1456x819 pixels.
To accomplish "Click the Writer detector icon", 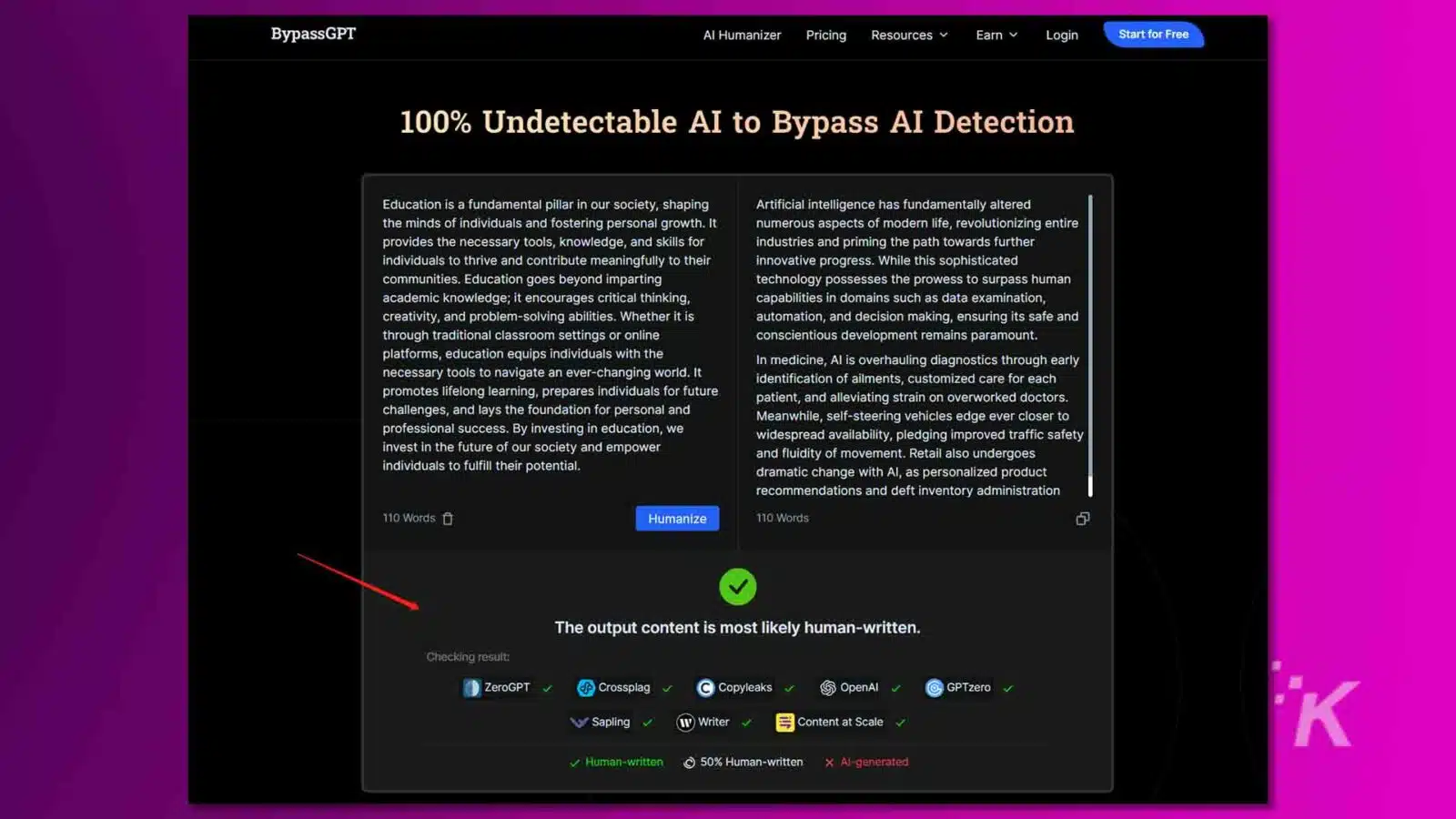I will click(684, 722).
